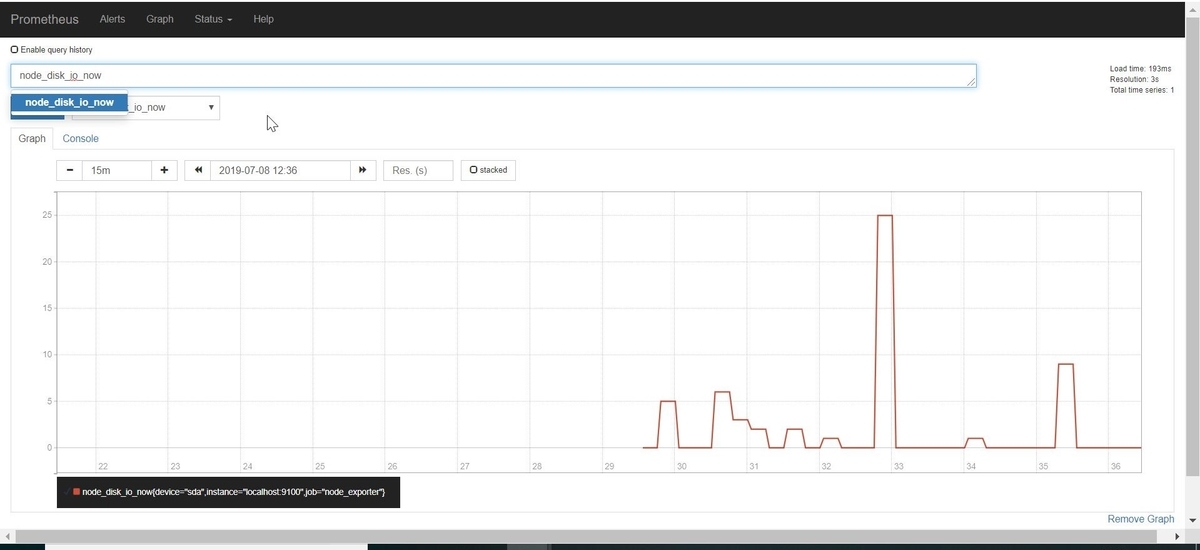The height and width of the screenshot is (550, 1200).
Task: Click the down arrow on the vertical scrollbar
Action: point(1192,522)
